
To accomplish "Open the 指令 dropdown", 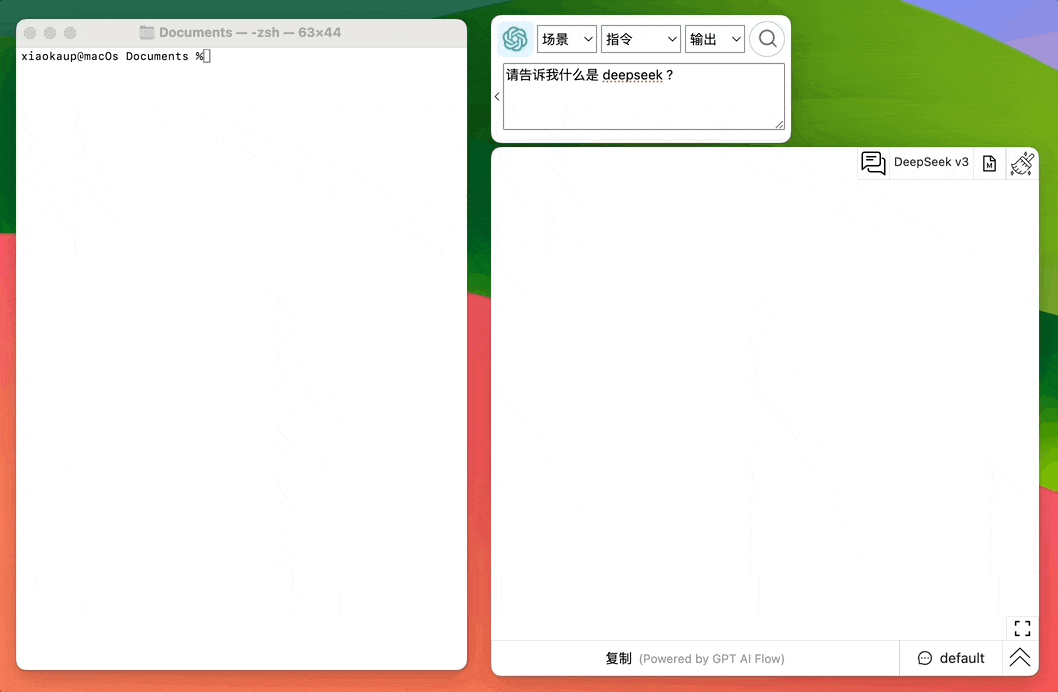I will coord(640,39).
